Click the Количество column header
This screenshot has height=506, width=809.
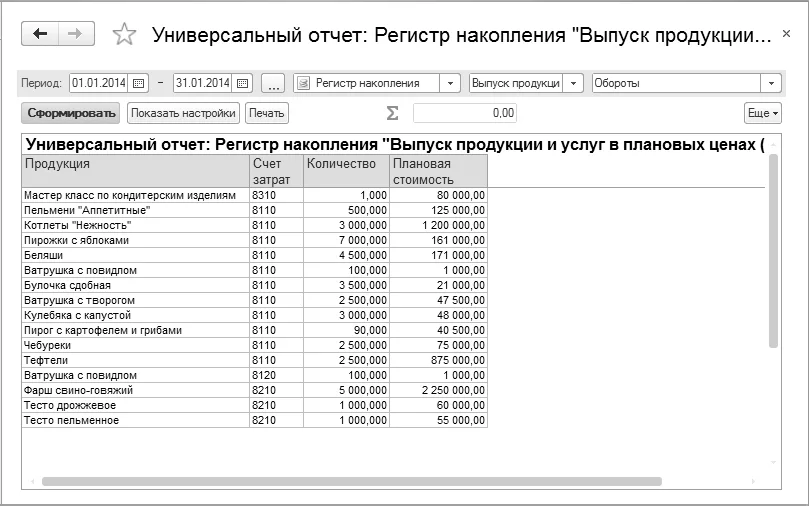(x=346, y=171)
